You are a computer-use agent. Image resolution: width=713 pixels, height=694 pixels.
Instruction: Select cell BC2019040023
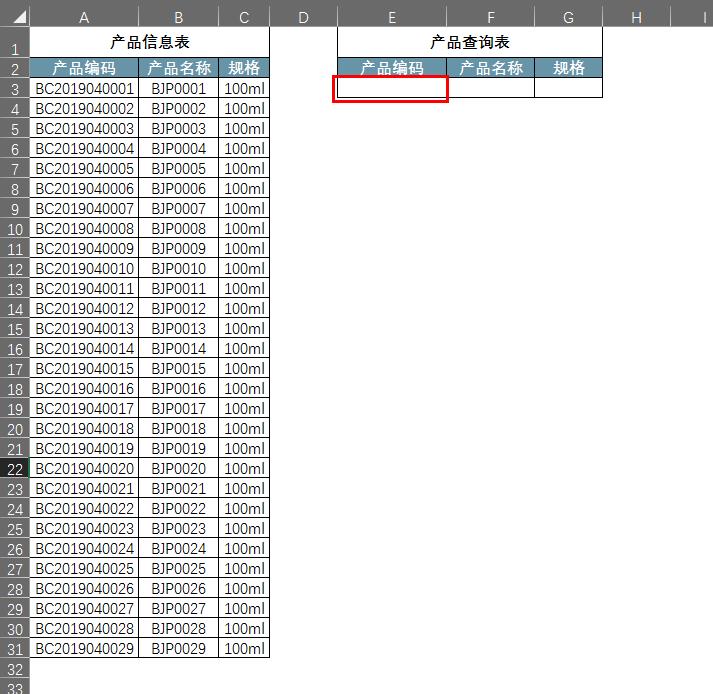tap(84, 528)
